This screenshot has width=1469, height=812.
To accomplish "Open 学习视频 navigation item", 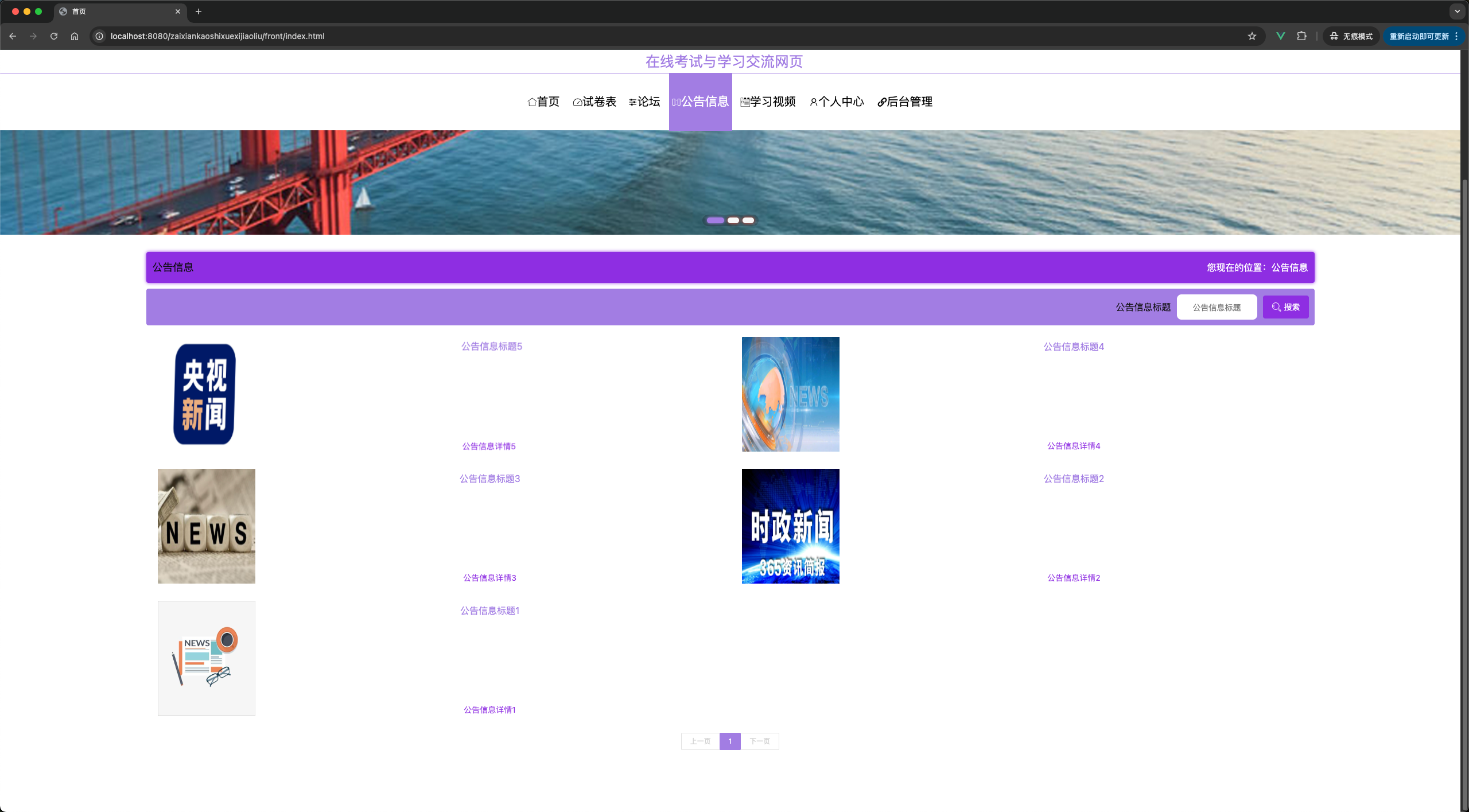I will point(768,102).
